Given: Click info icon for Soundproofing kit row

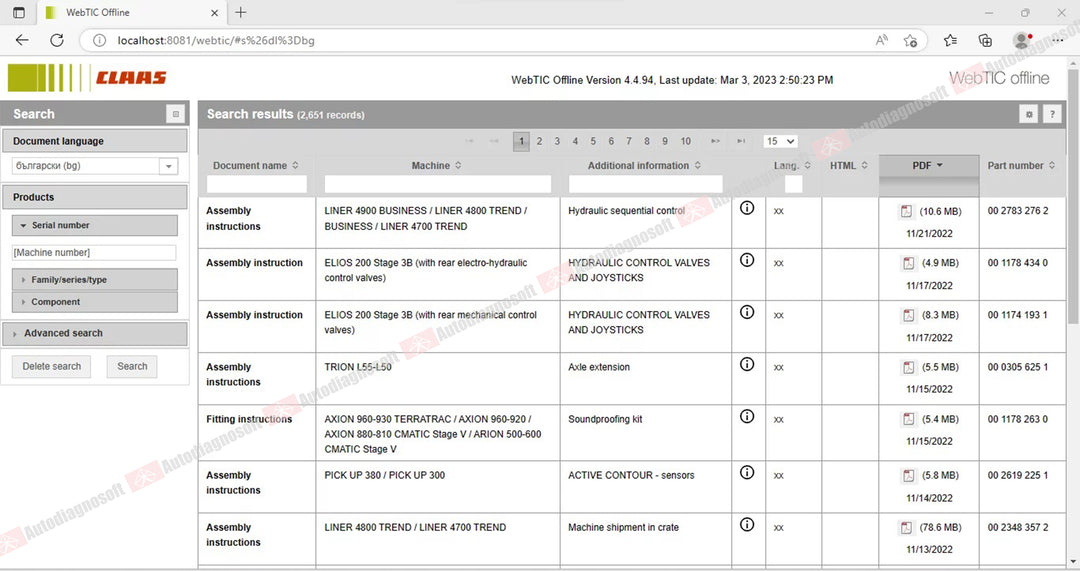Looking at the screenshot, I should [747, 417].
